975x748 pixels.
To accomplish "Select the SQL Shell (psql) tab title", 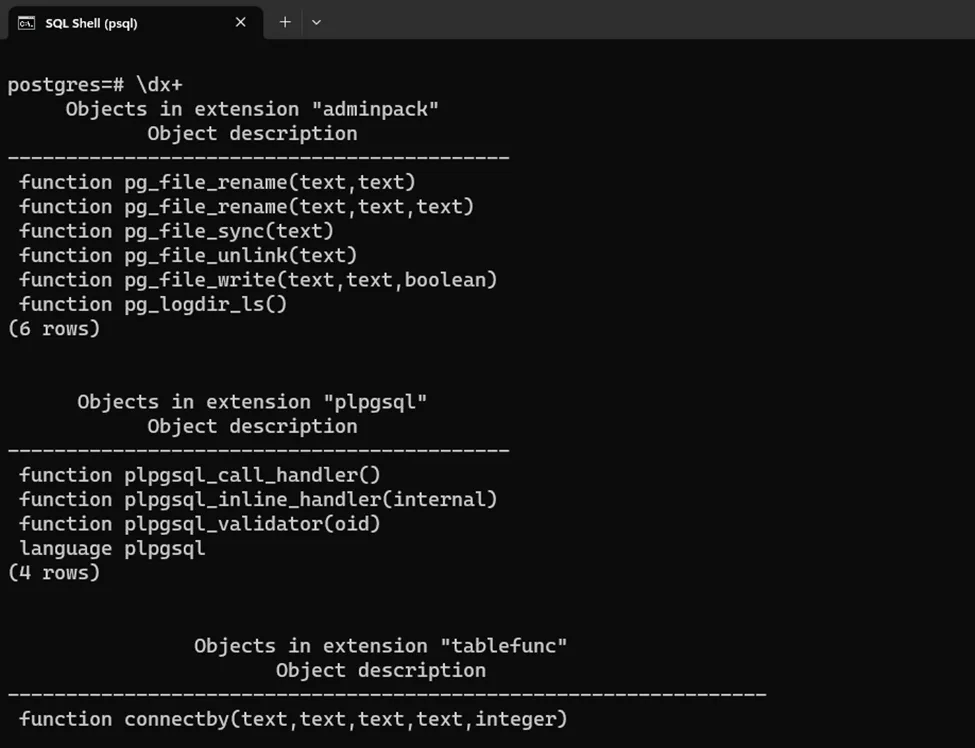I will pyautogui.click(x=91, y=23).
